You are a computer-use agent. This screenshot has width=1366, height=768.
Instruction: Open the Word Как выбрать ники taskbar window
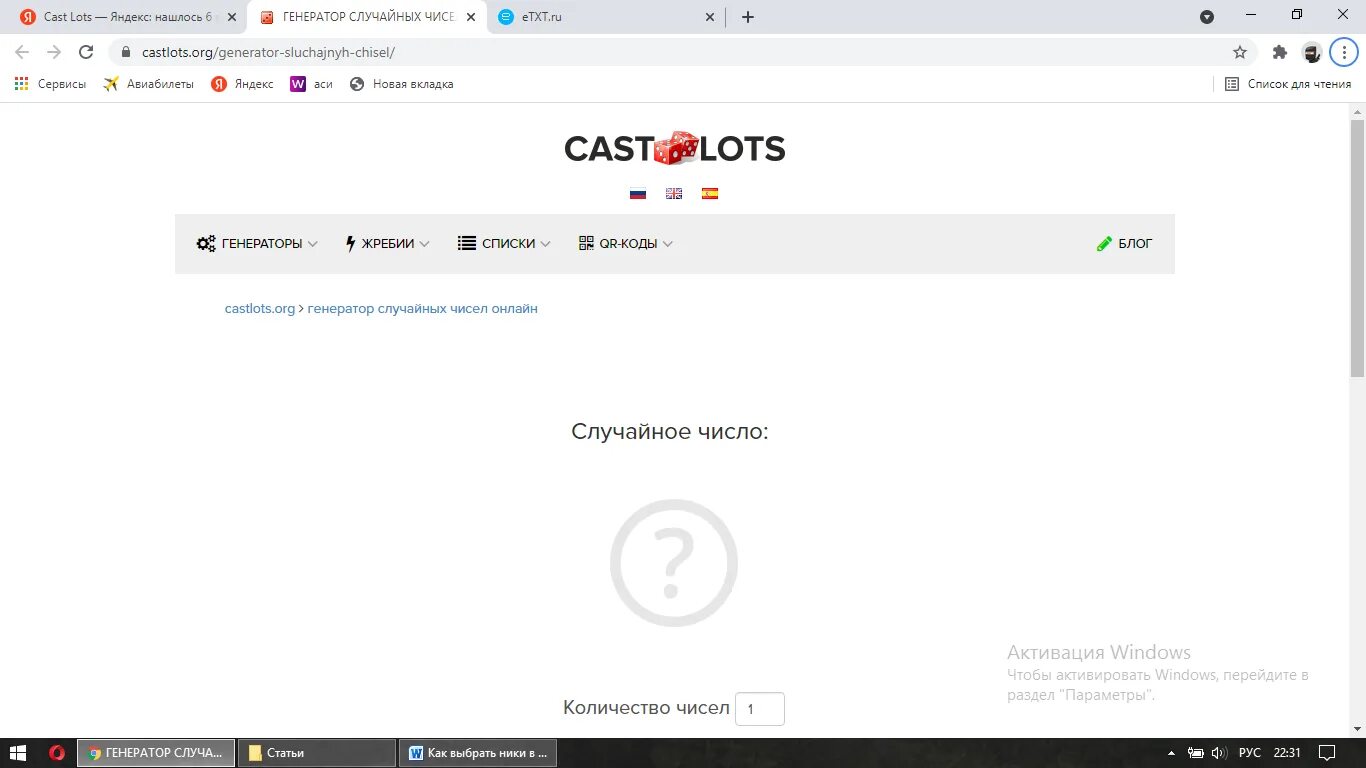478,753
